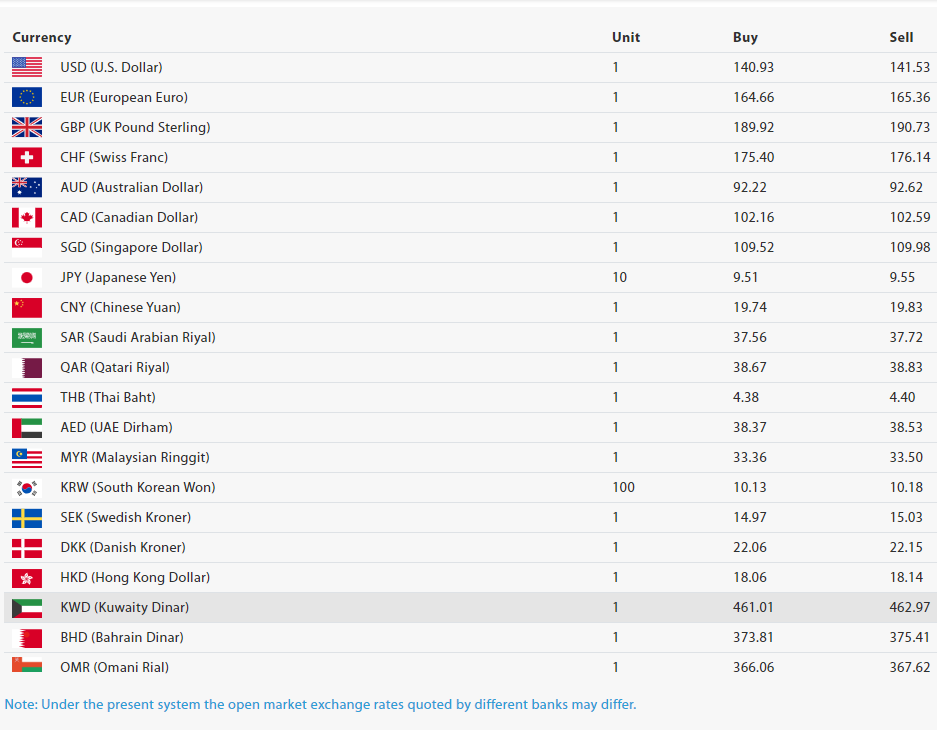Viewport: 937px width, 730px height.
Task: Click the Swedish flag icon
Action: pos(27,517)
